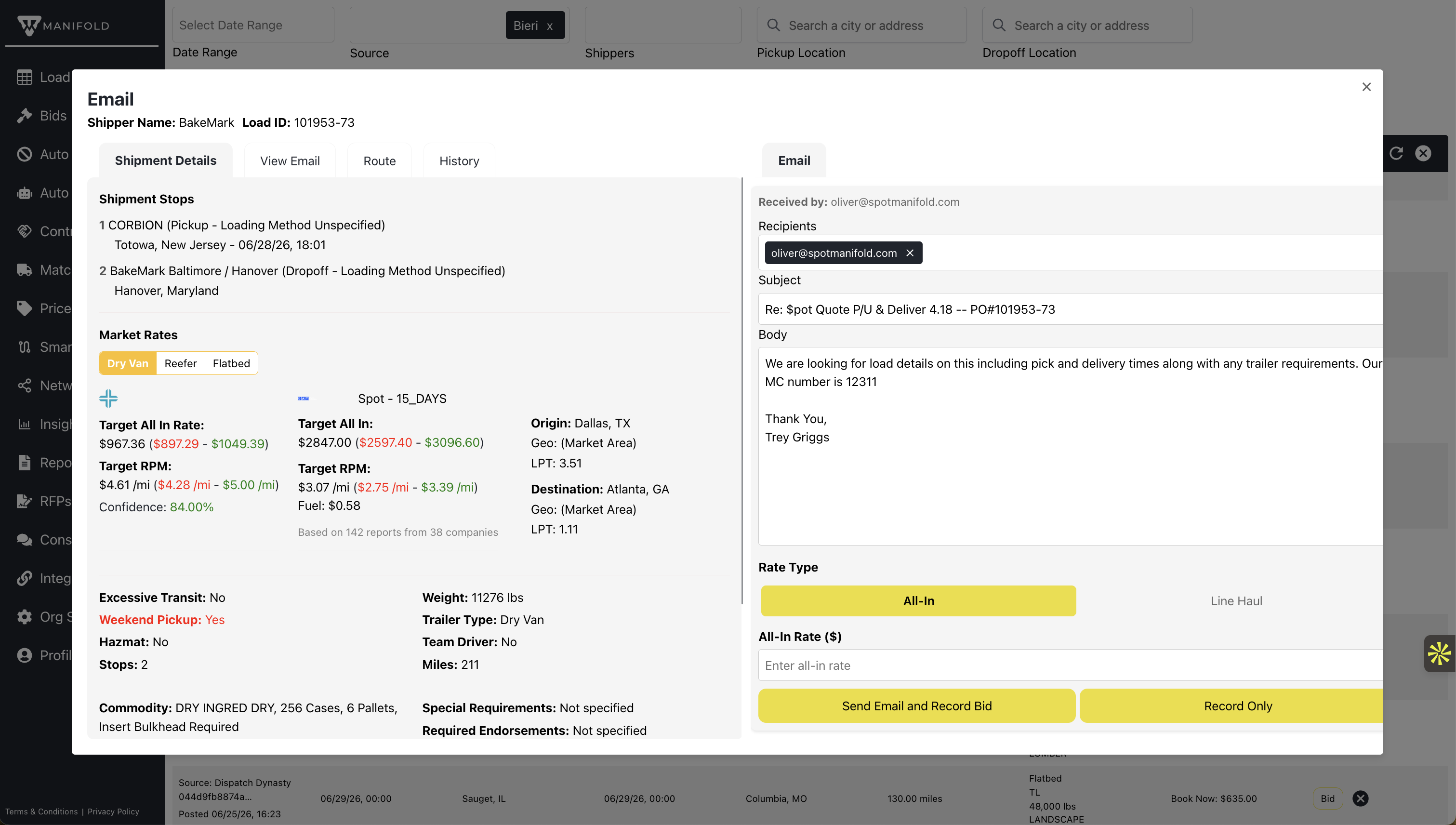Open the Terms & Conditions link
This screenshot has width=1456, height=825.
tap(41, 812)
